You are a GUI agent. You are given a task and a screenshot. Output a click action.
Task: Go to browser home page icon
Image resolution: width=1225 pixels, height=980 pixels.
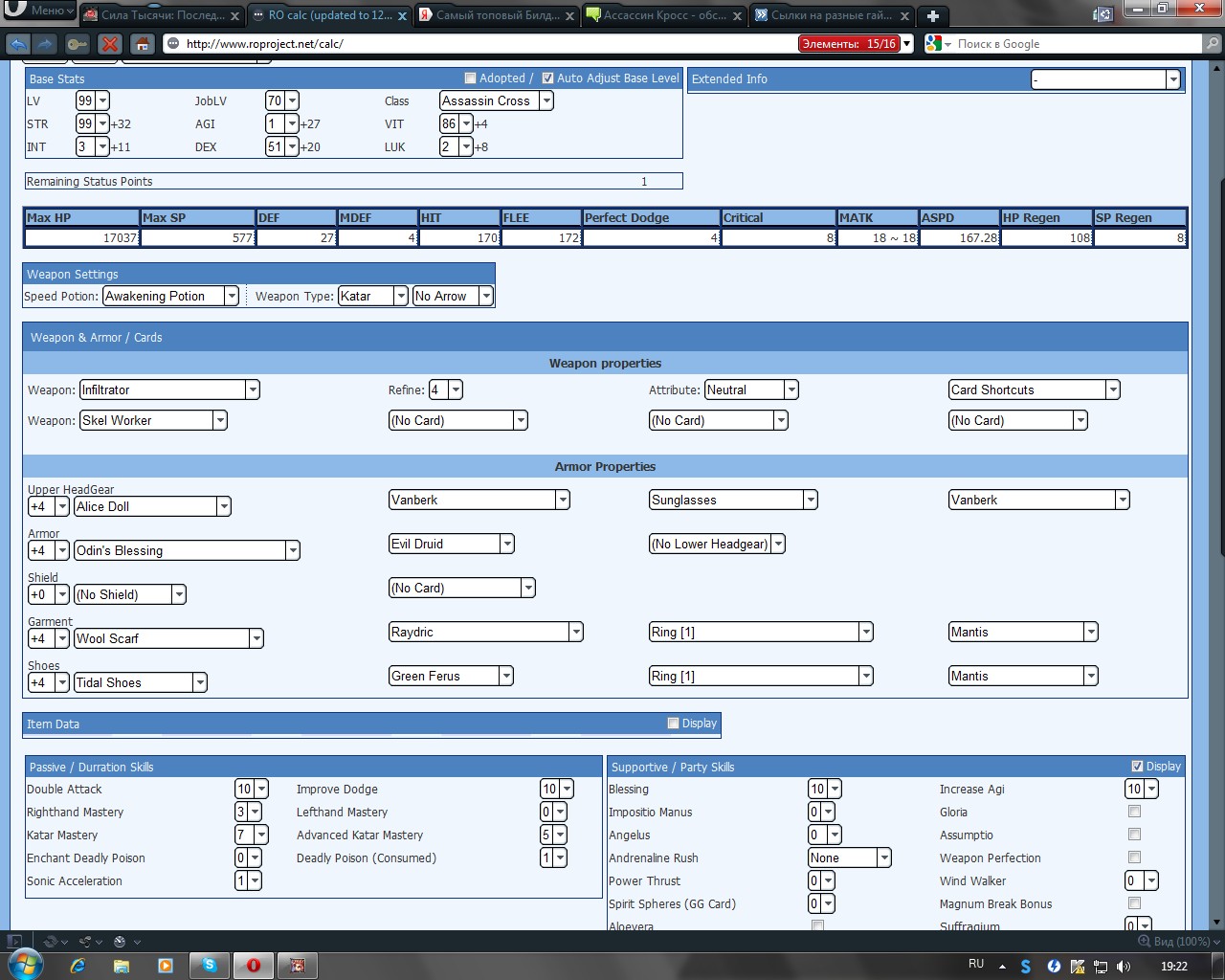click(143, 44)
